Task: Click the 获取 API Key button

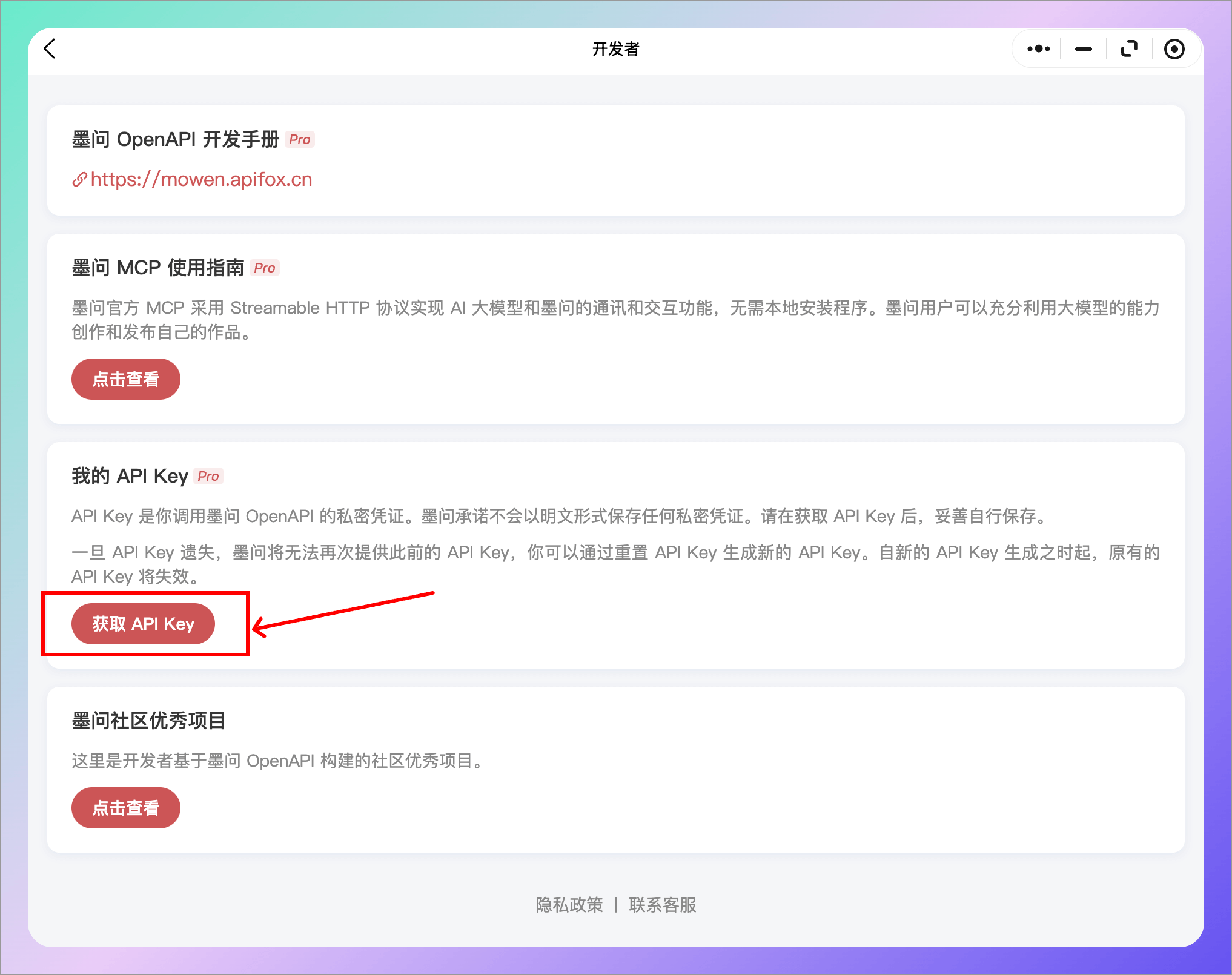Action: click(143, 623)
